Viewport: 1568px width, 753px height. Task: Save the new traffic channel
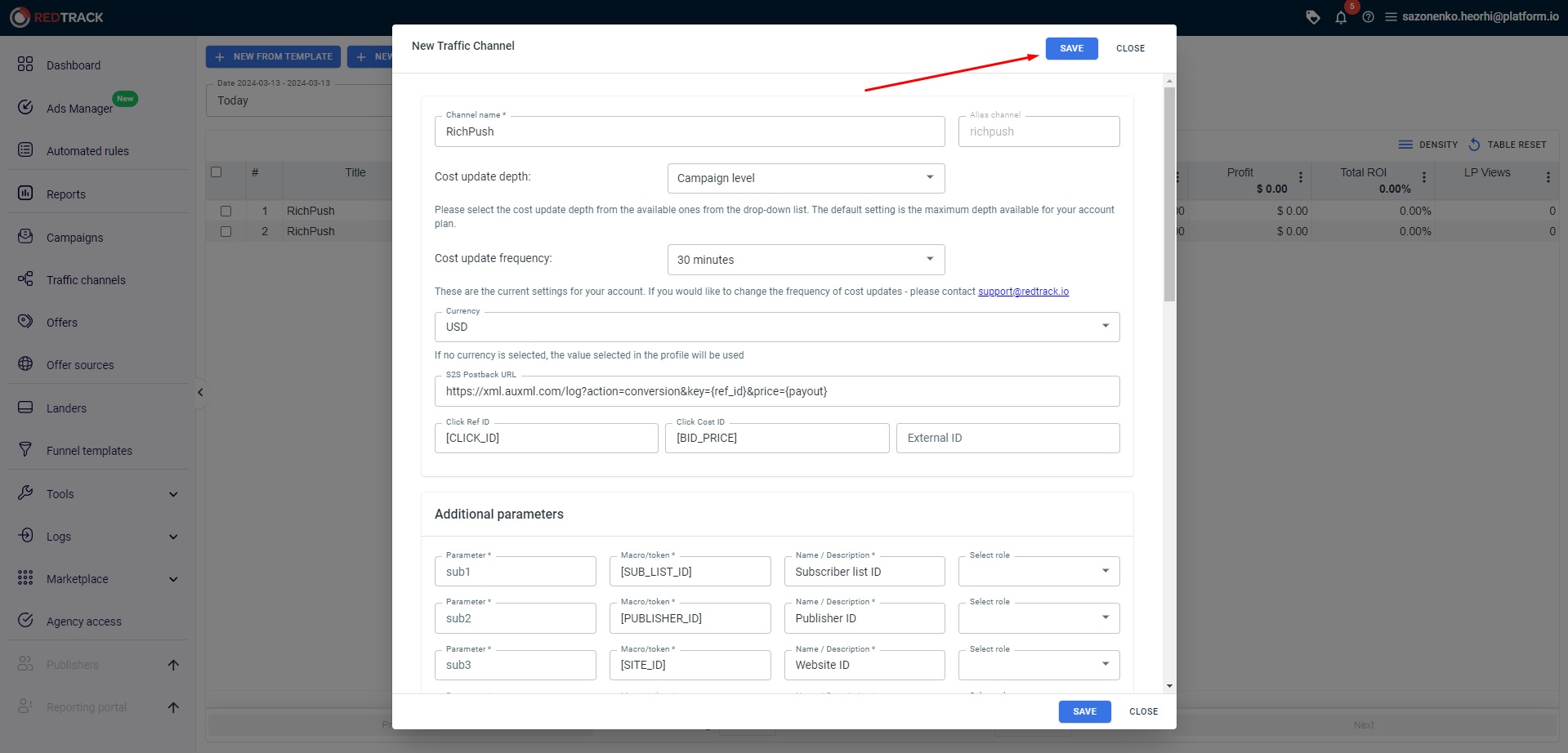point(1070,48)
